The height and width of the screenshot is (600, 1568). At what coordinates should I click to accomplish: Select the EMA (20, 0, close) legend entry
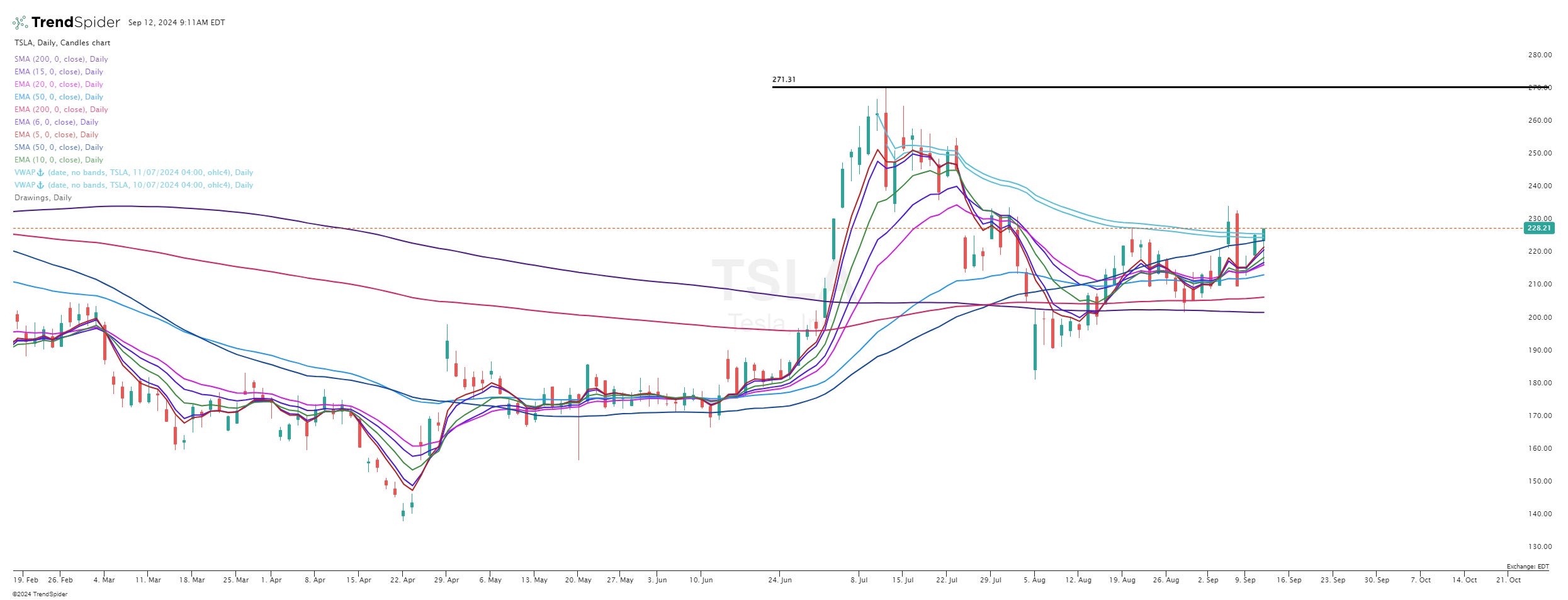point(59,84)
